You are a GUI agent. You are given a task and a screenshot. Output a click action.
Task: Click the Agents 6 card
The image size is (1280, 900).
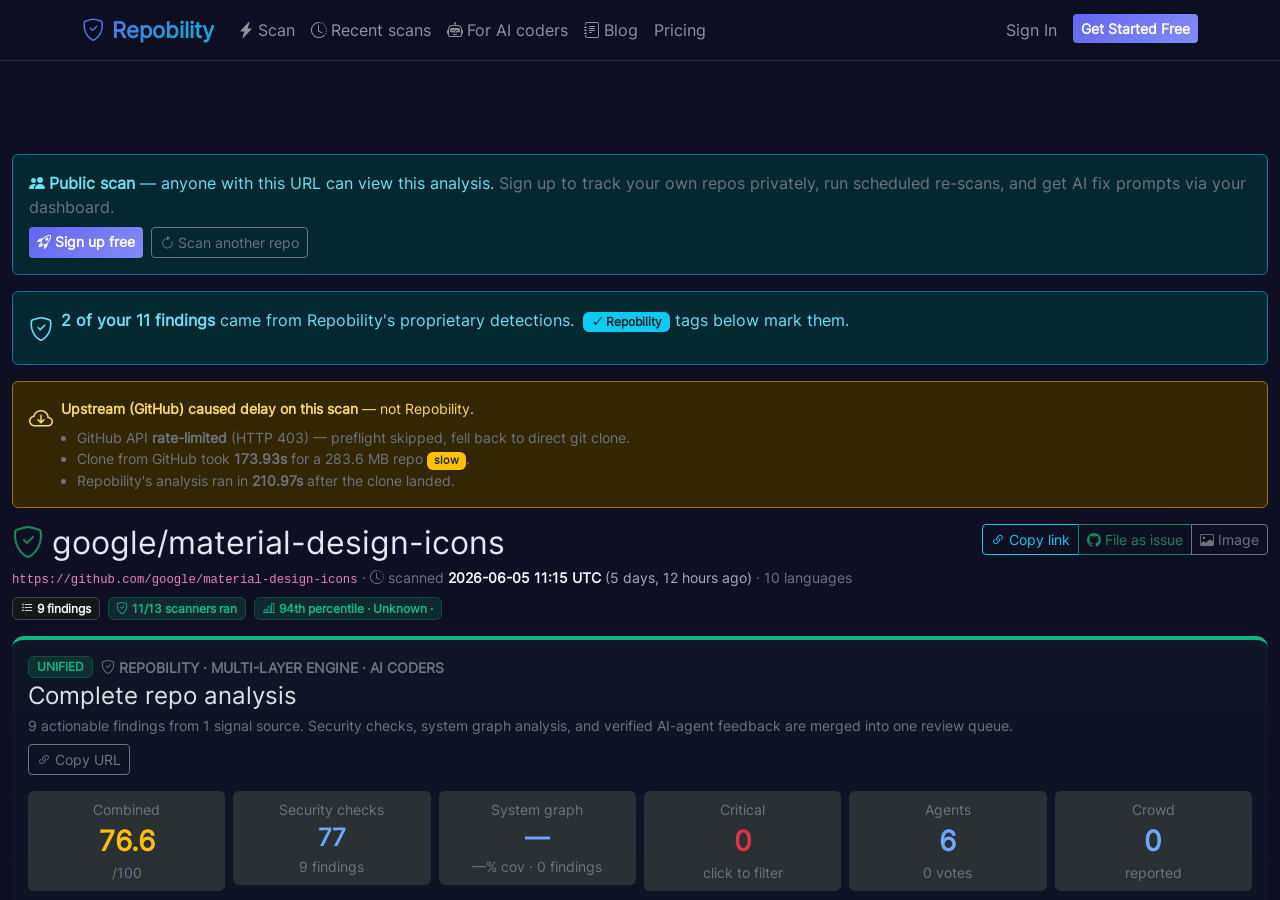click(948, 841)
